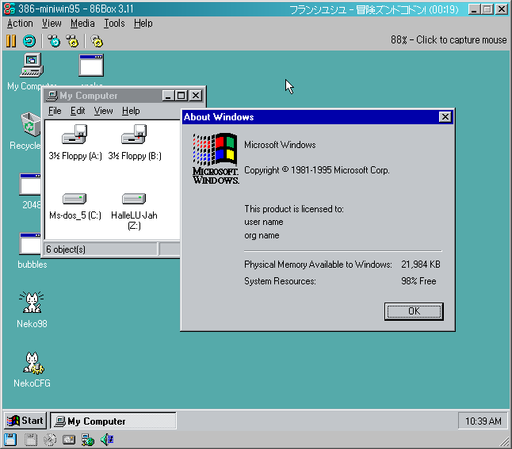Select the bubbles desktop icon
The image size is (512, 449).
pos(30,243)
